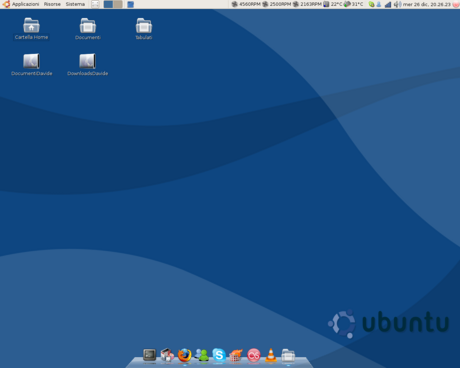
Task: Open the Risorse menu
Action: coord(52,4)
